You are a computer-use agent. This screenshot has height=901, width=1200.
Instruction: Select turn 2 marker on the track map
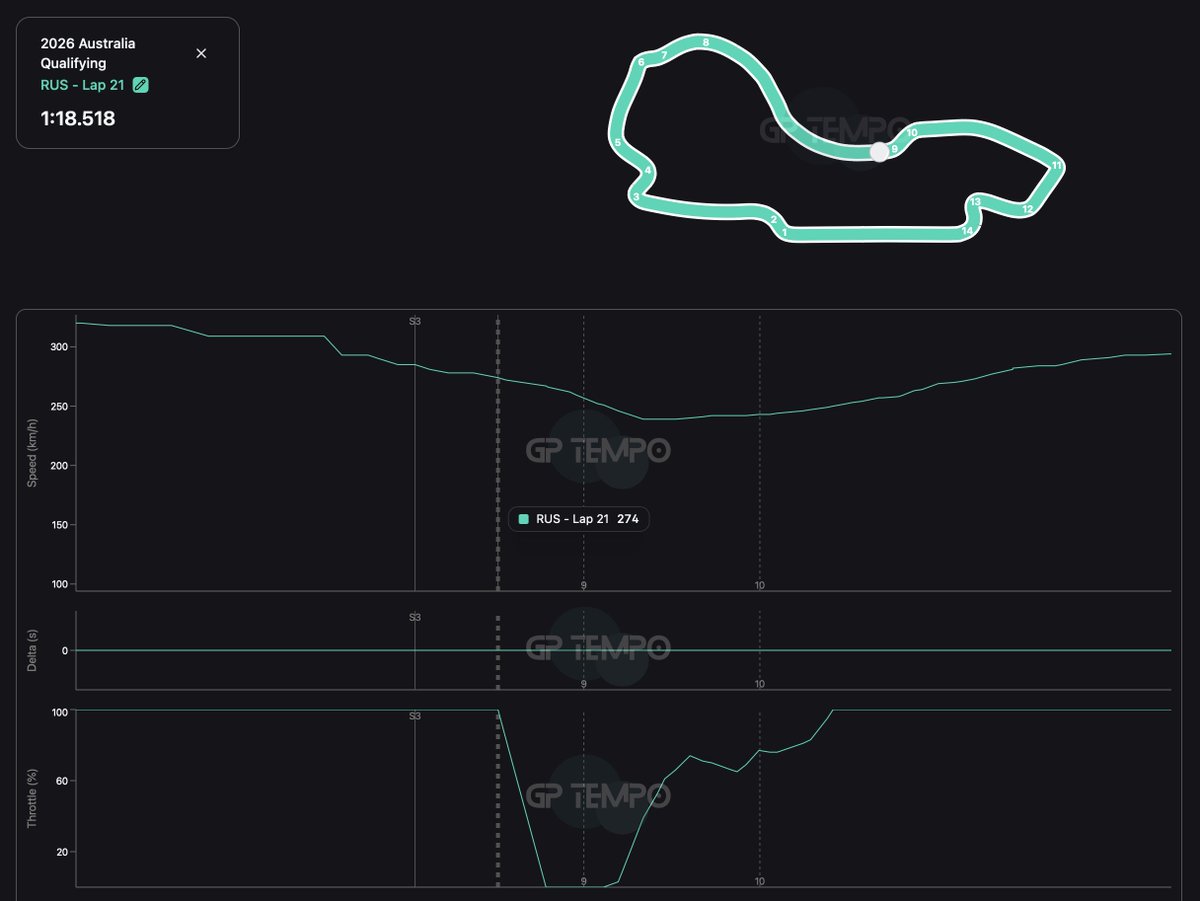click(774, 219)
